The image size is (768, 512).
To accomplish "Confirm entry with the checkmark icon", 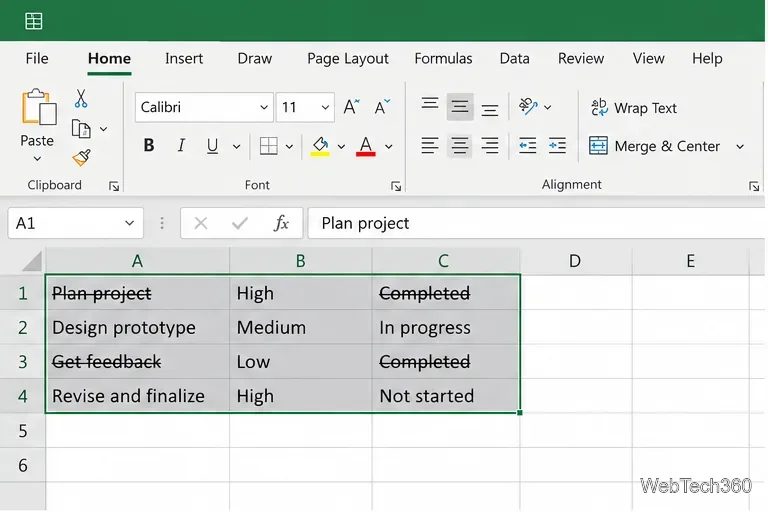I will pyautogui.click(x=240, y=223).
